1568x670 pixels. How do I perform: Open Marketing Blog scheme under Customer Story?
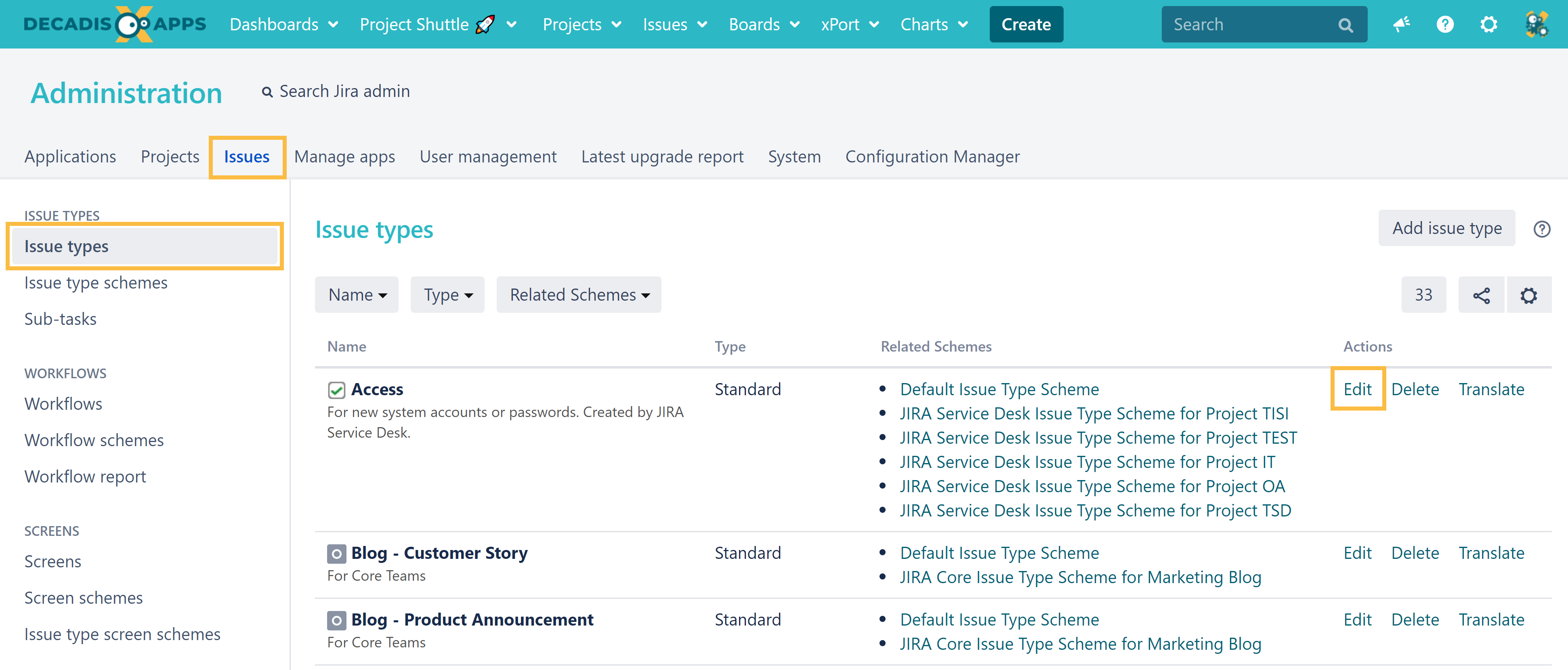coord(1081,578)
